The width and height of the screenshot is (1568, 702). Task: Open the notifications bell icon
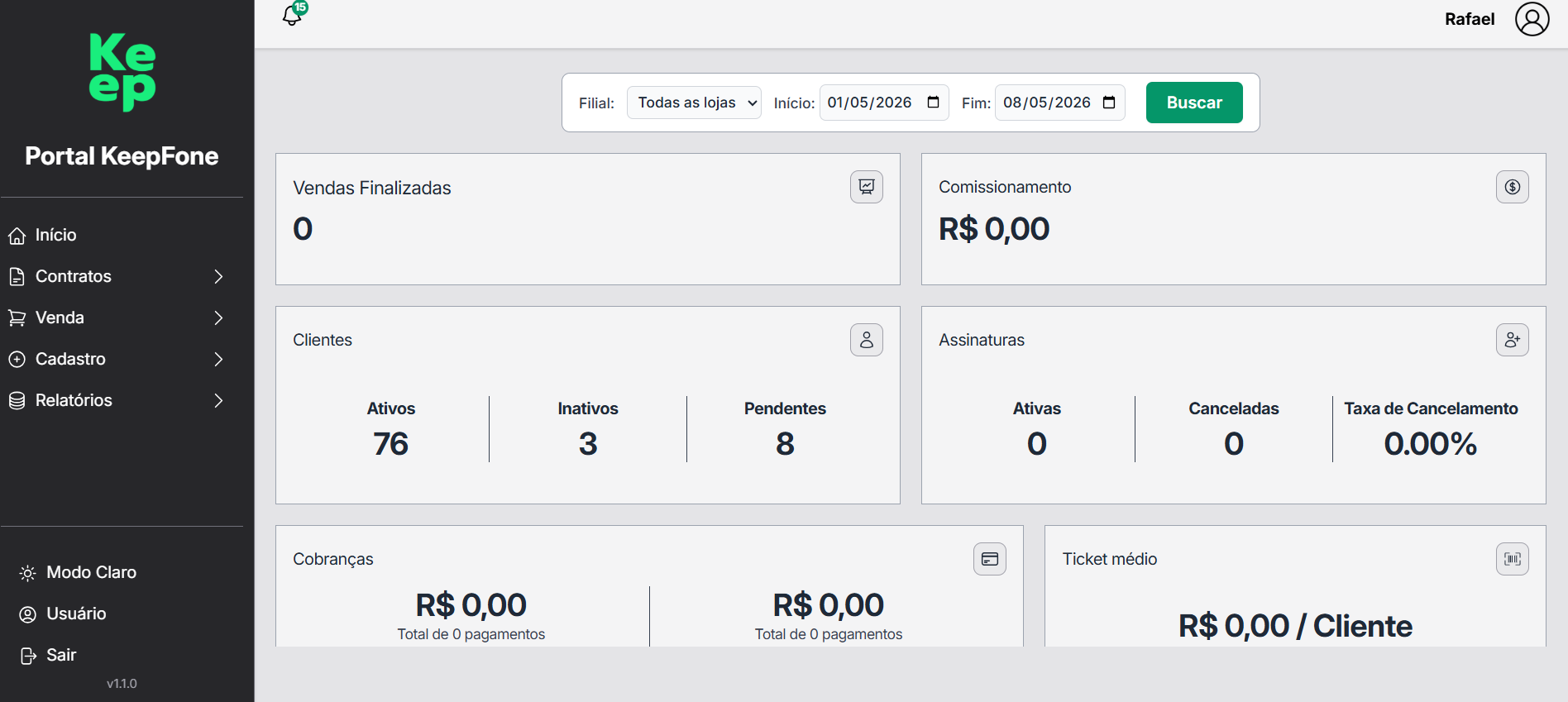292,15
